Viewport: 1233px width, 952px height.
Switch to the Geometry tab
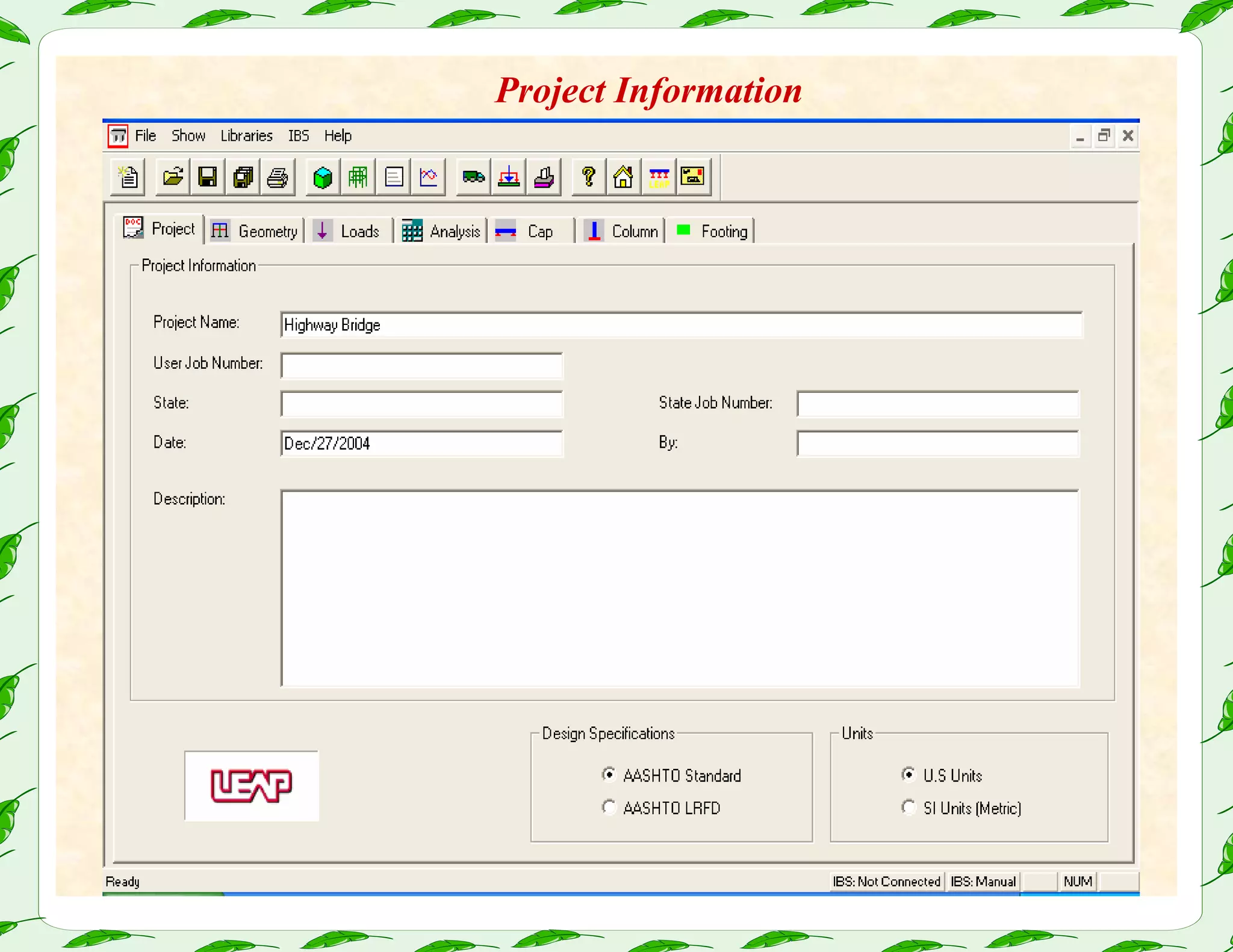(x=255, y=231)
